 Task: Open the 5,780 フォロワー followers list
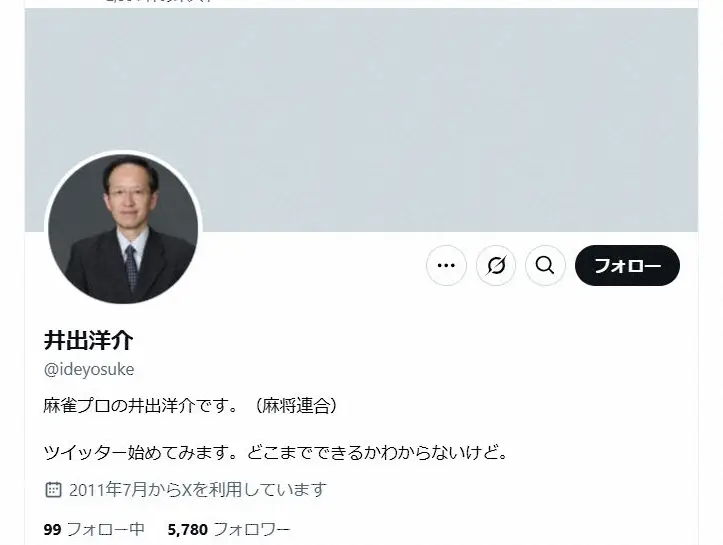pos(229,529)
